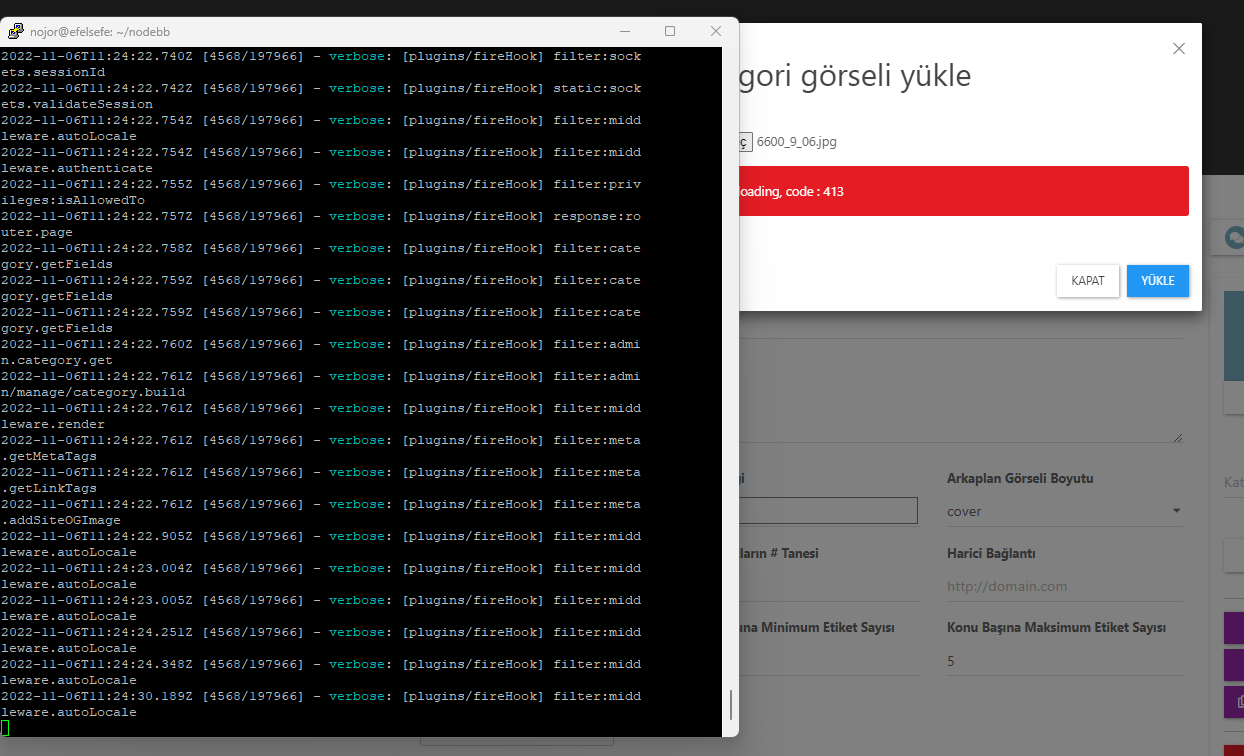
Task: Click the textarea resize handle
Action: pyautogui.click(x=1178, y=437)
